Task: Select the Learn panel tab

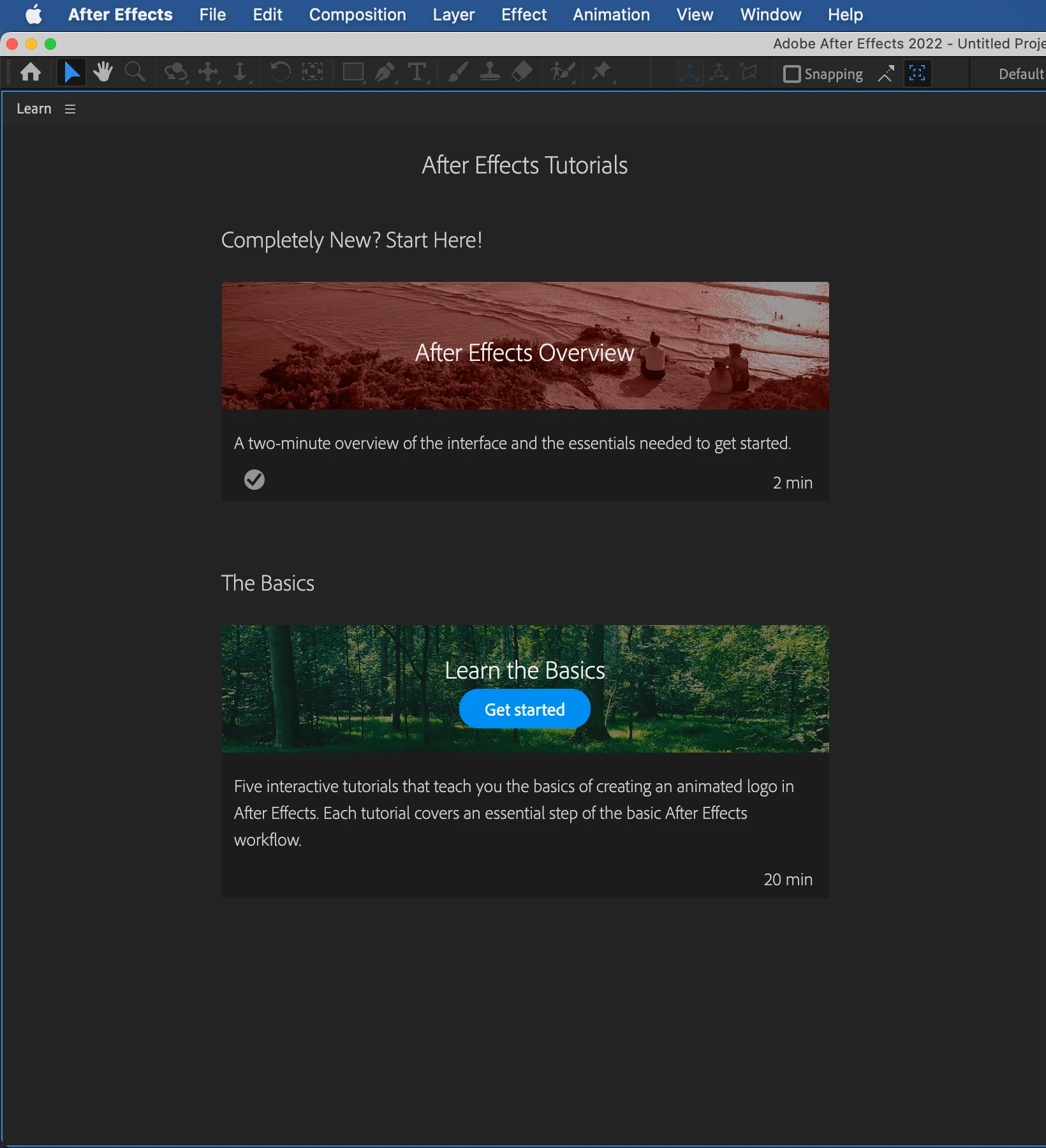Action: click(34, 109)
